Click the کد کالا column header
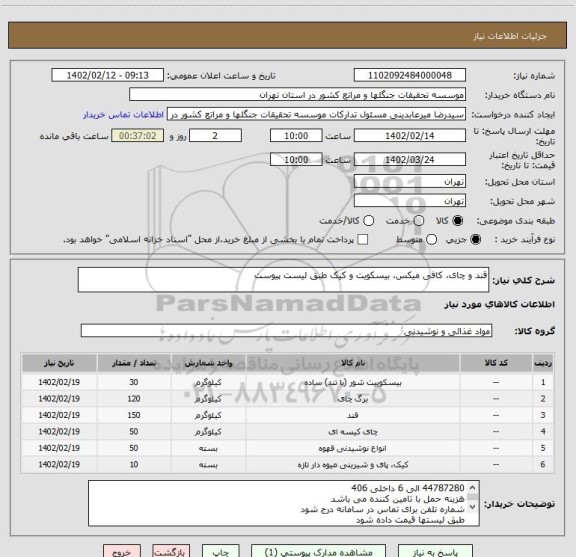 [x=496, y=363]
